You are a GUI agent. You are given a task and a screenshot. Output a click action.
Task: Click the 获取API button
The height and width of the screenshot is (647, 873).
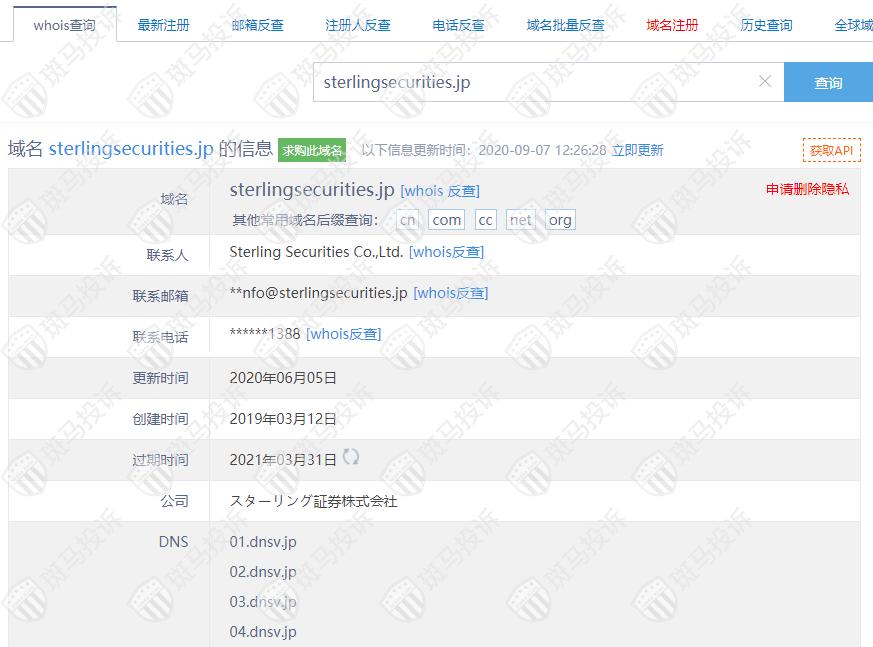coord(831,150)
